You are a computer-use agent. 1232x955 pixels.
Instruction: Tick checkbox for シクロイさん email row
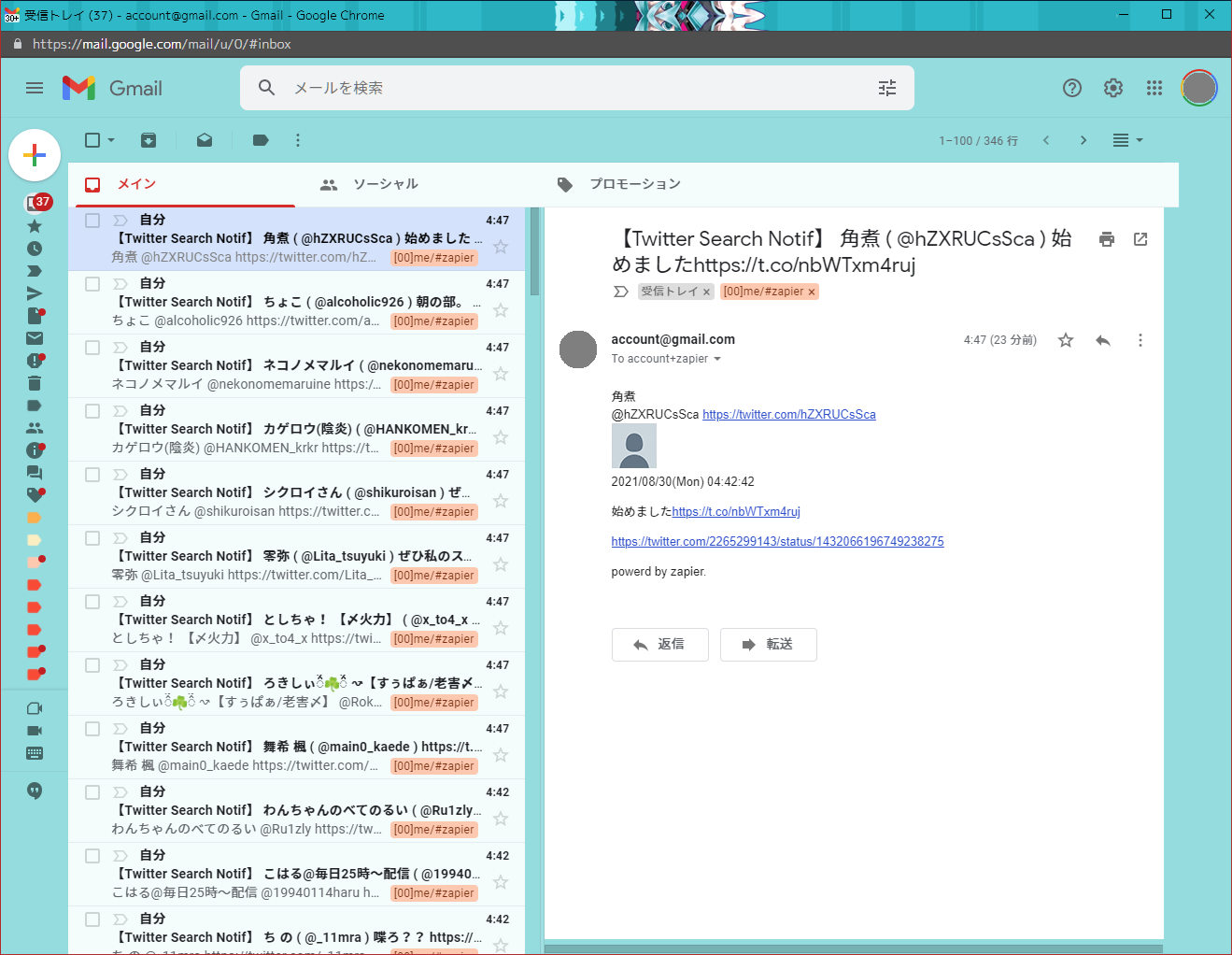tap(92, 475)
